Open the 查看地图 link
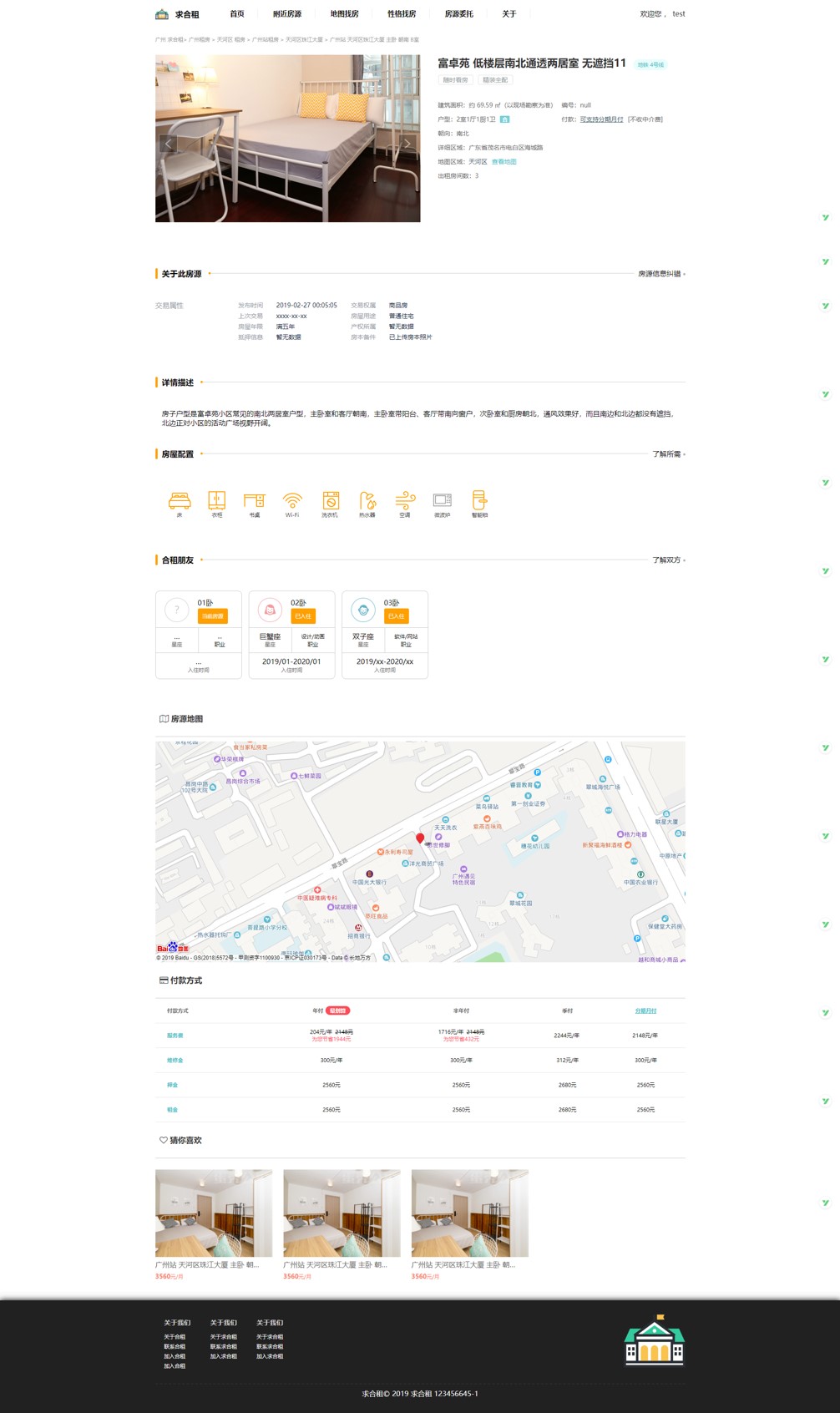 click(503, 162)
